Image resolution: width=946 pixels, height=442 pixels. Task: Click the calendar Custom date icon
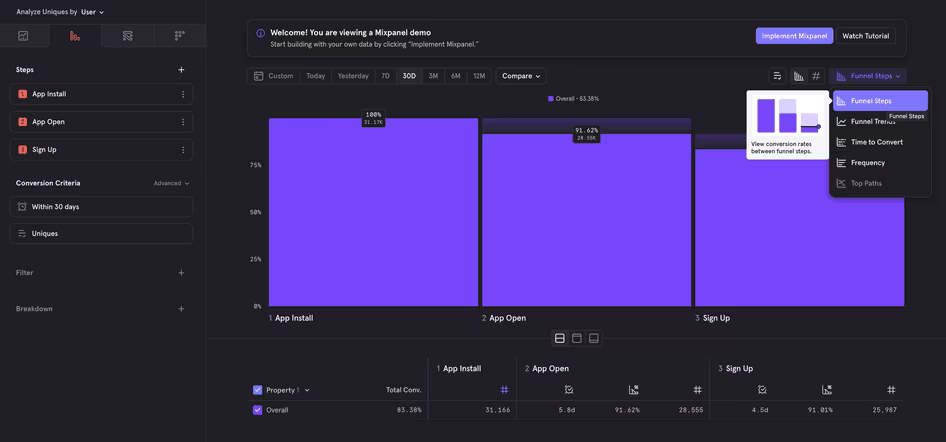[259, 76]
